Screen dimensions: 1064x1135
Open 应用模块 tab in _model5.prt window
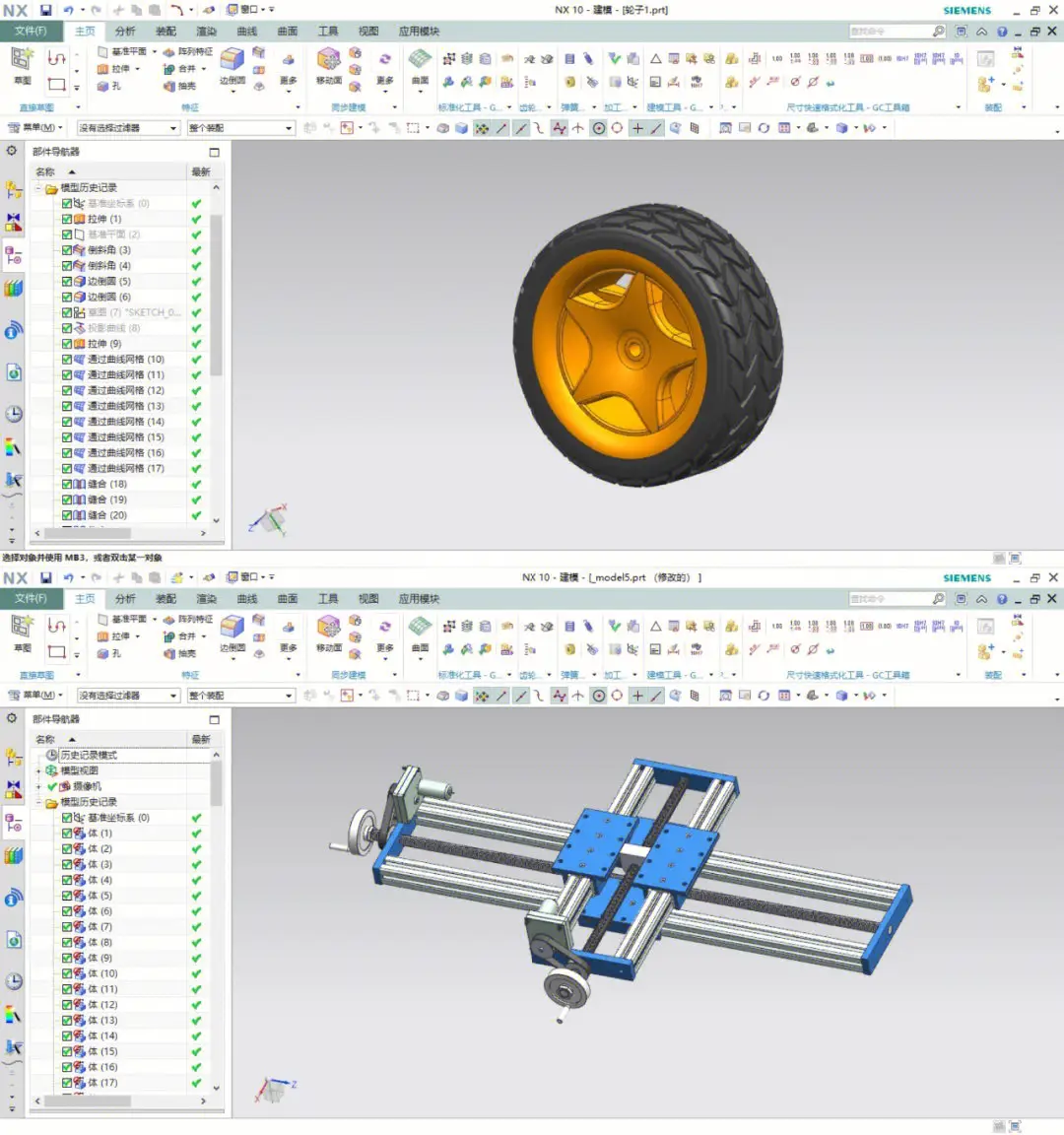[x=419, y=599]
